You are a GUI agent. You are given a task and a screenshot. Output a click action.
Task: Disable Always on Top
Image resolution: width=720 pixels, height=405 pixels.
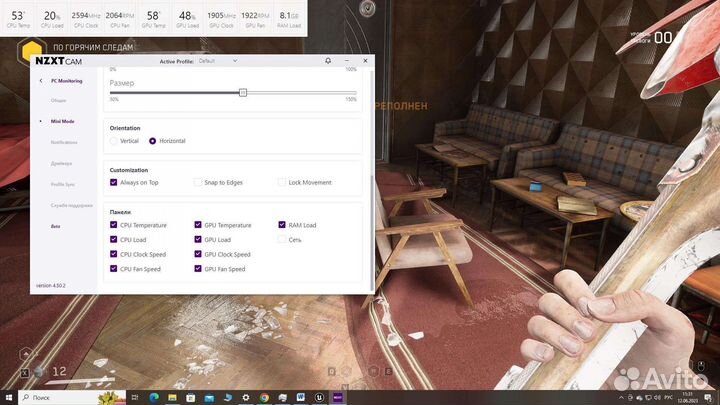click(x=113, y=182)
